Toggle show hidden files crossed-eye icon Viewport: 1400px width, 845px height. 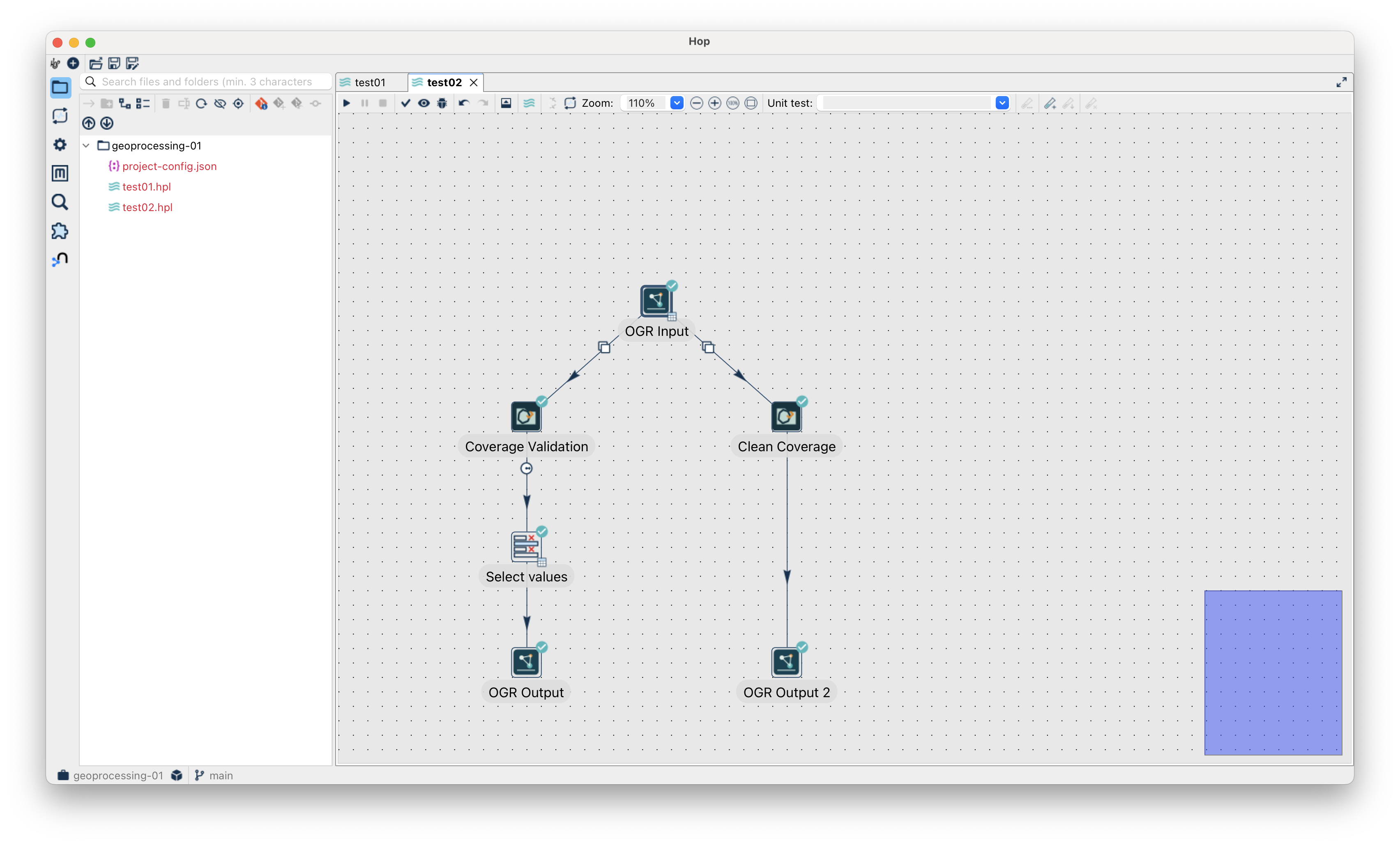click(220, 103)
